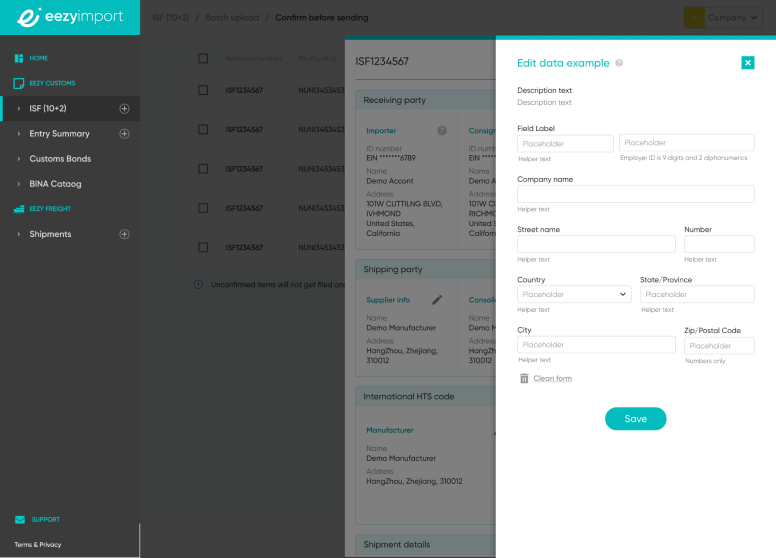This screenshot has width=776, height=558.
Task: Click the State/Province input
Action: coord(697,294)
